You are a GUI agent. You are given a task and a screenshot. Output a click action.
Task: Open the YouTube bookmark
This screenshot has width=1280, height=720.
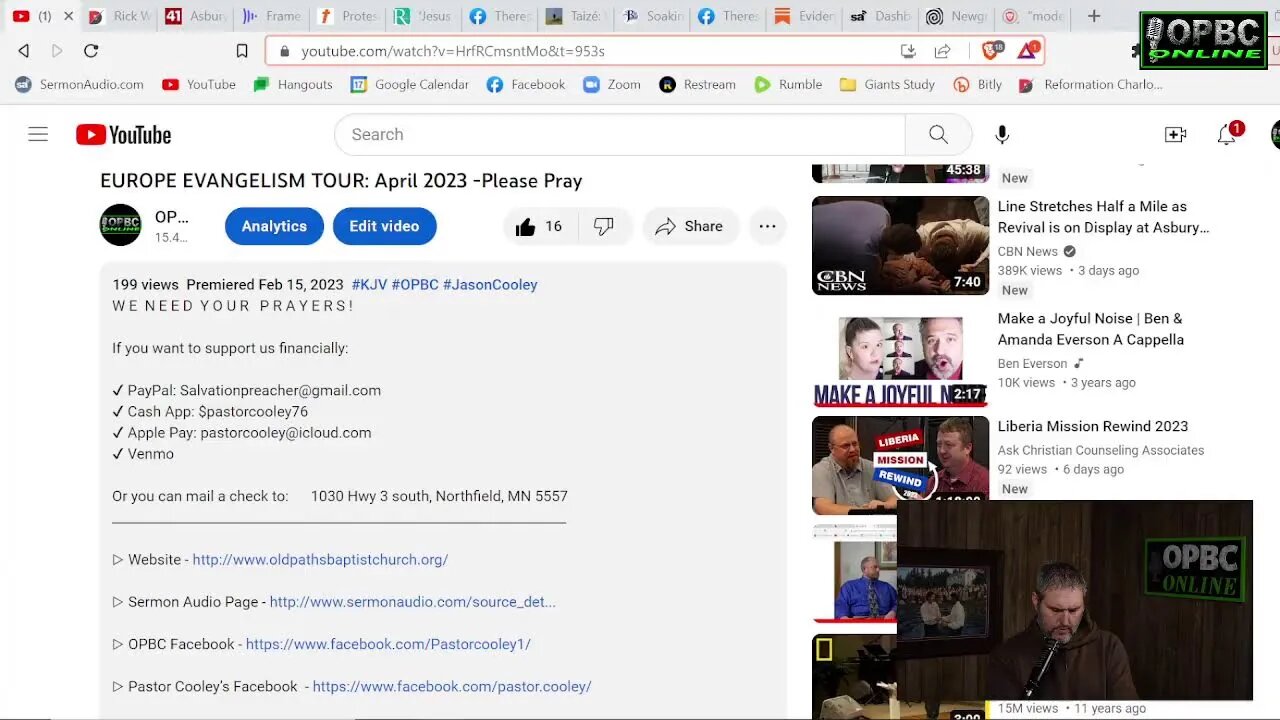click(199, 85)
